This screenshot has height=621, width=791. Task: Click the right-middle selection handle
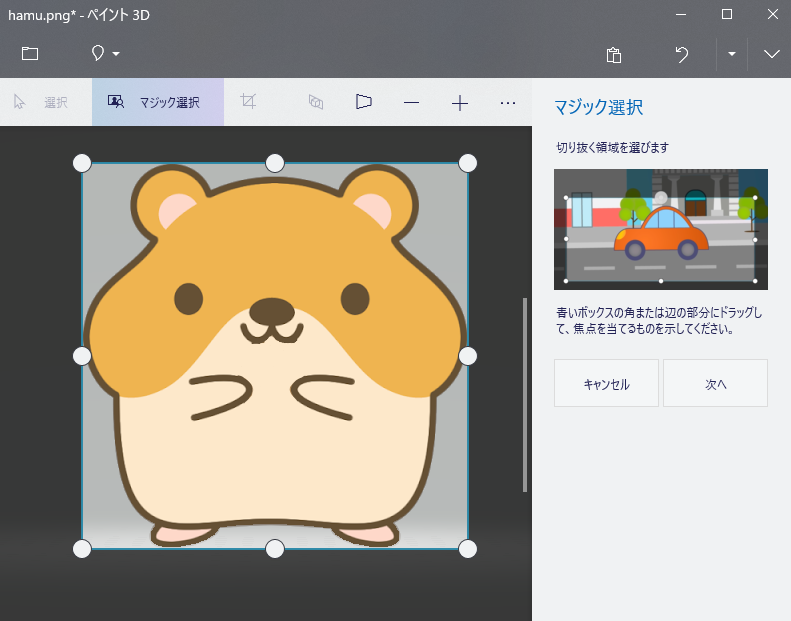click(468, 356)
